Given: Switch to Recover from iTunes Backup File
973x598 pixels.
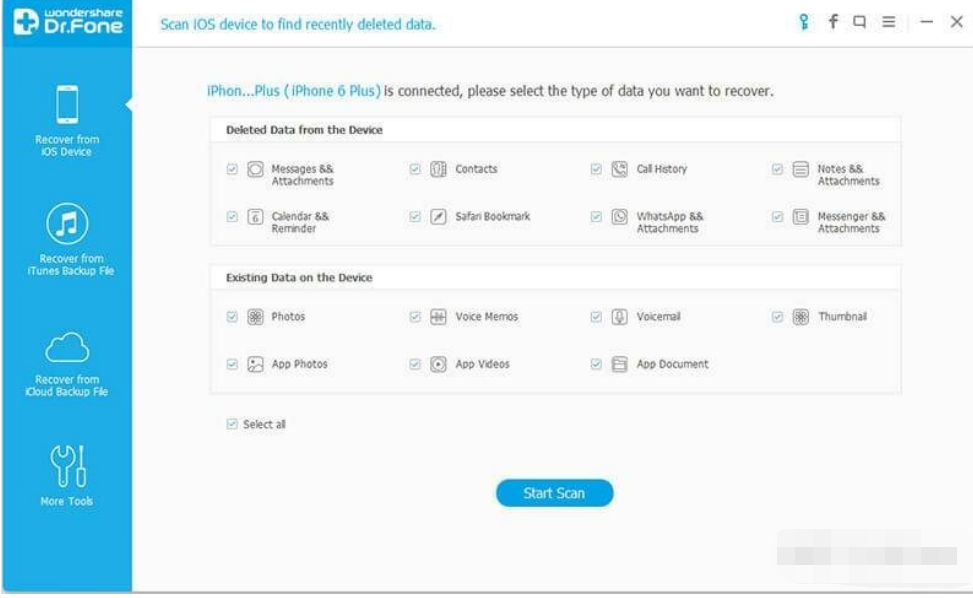Looking at the screenshot, I should pos(67,238).
